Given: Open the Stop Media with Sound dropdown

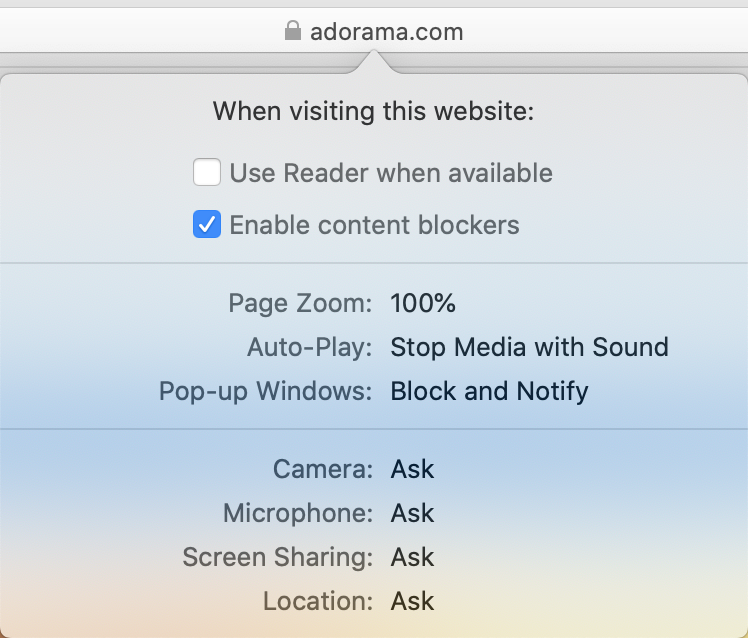Looking at the screenshot, I should (529, 347).
